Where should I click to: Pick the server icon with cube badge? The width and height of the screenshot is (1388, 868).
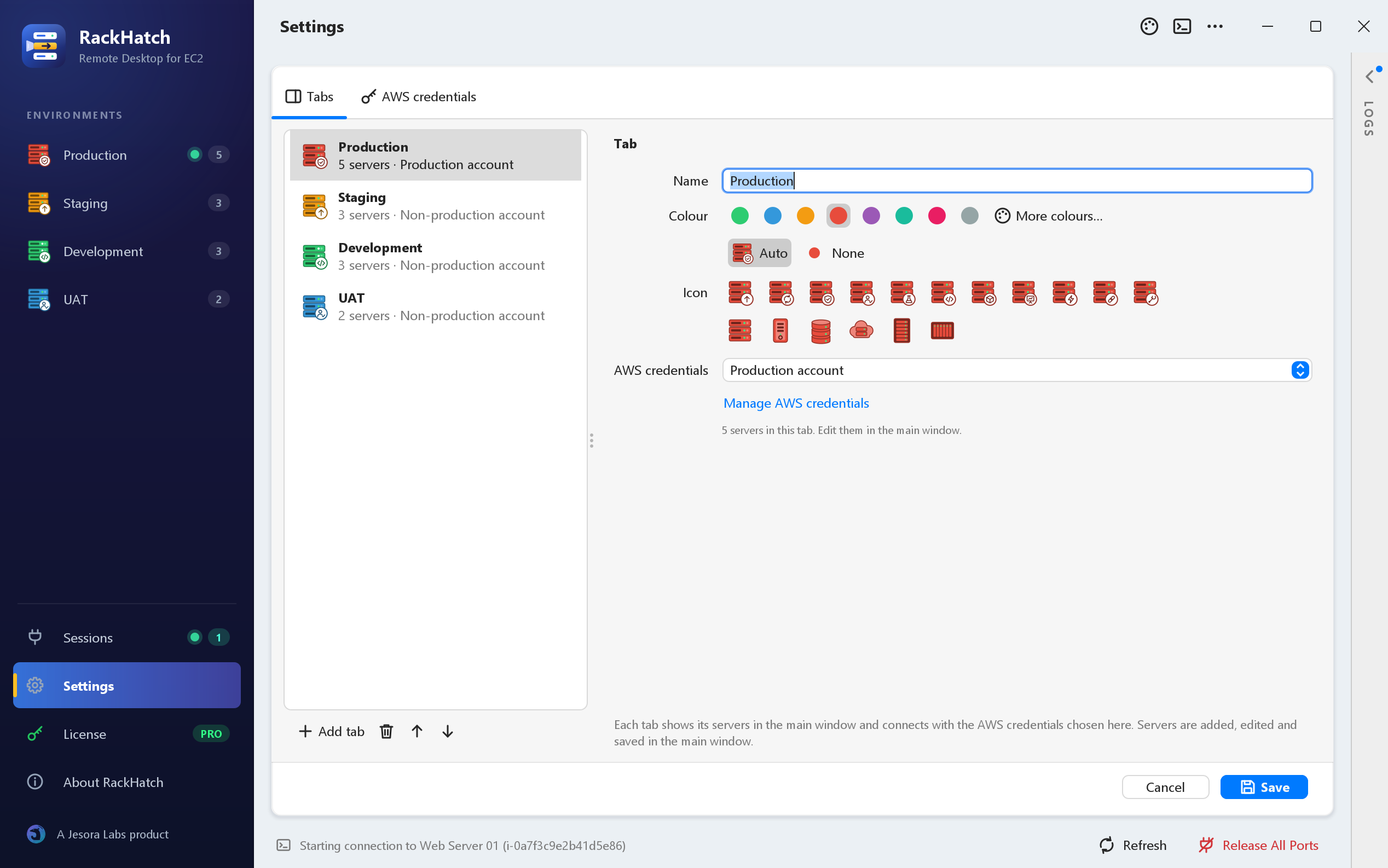pos(983,293)
